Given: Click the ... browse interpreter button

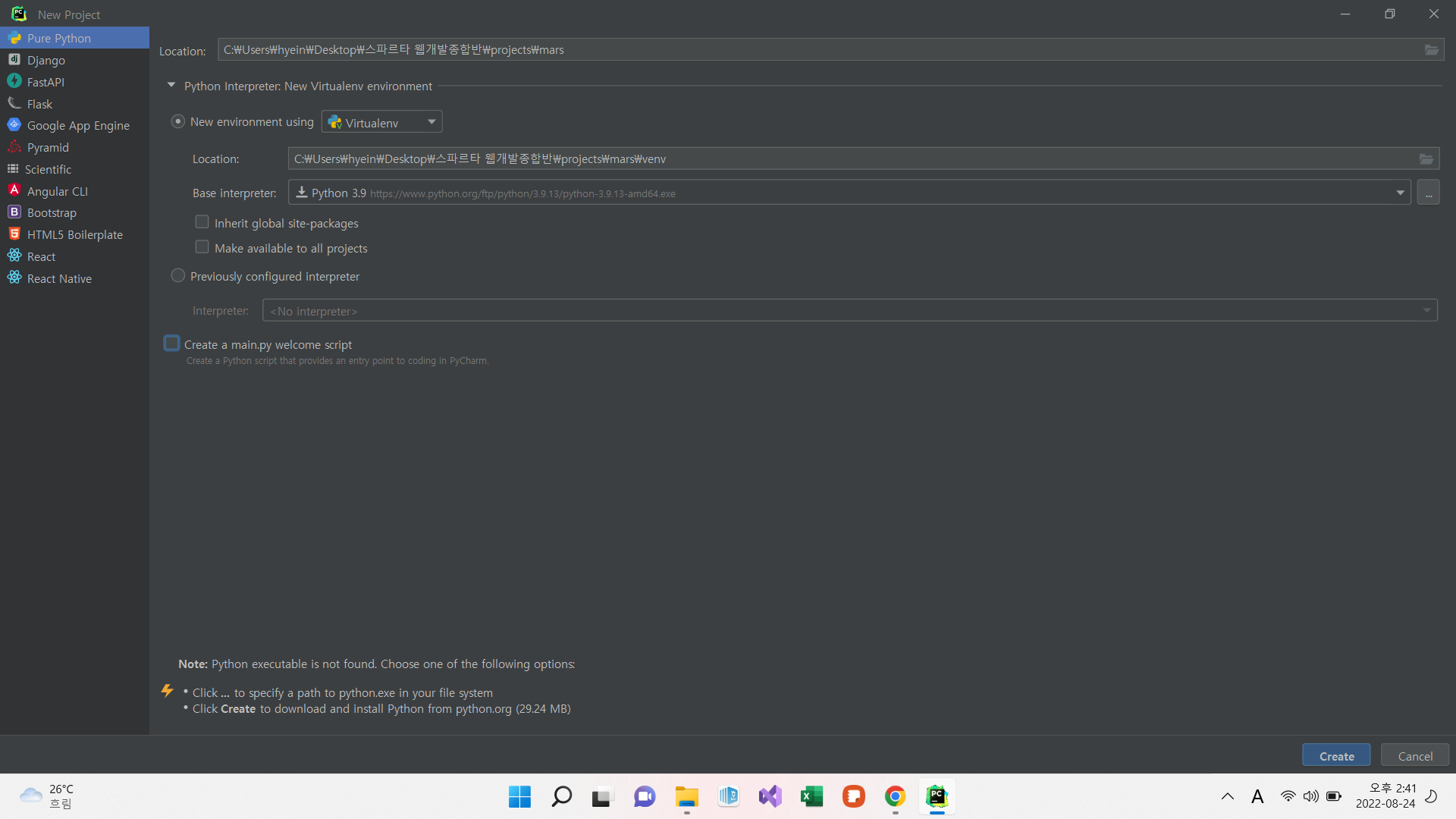Looking at the screenshot, I should click(x=1428, y=193).
